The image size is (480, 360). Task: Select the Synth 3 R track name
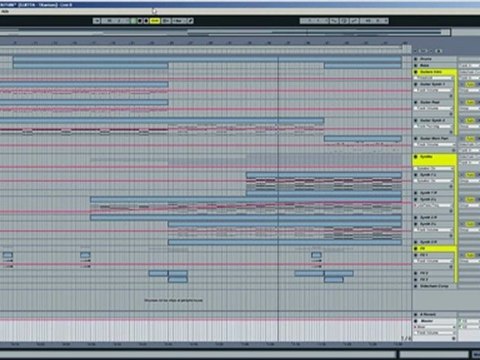(428, 242)
